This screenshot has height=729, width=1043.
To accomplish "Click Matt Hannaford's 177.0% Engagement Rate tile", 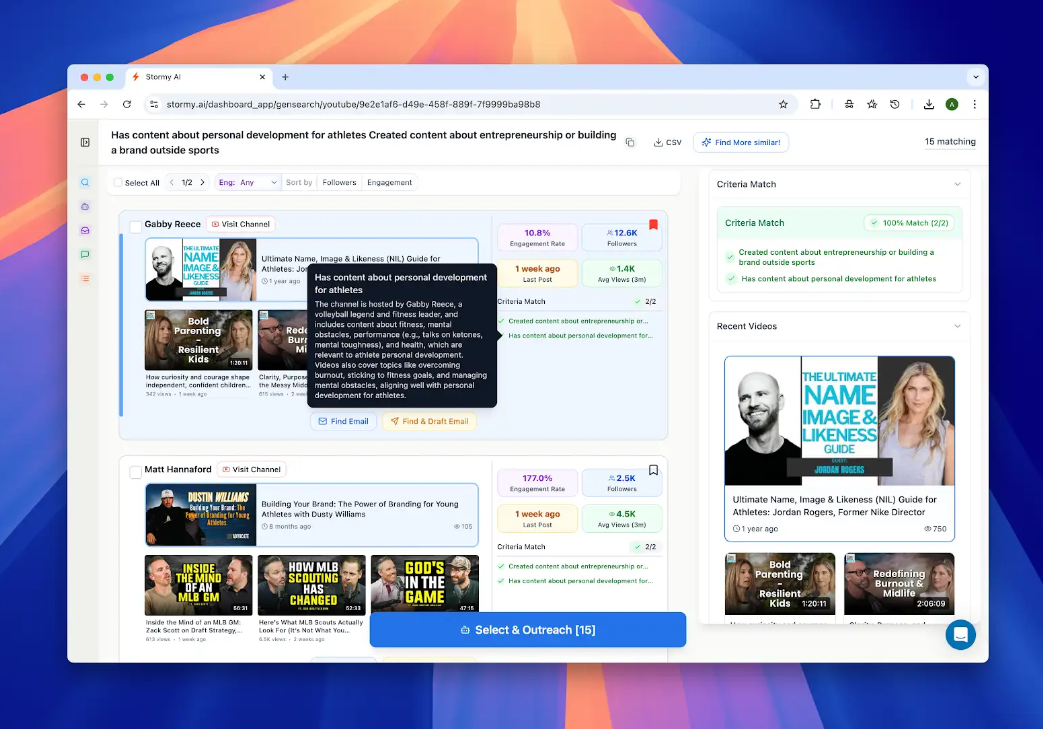I will point(537,483).
